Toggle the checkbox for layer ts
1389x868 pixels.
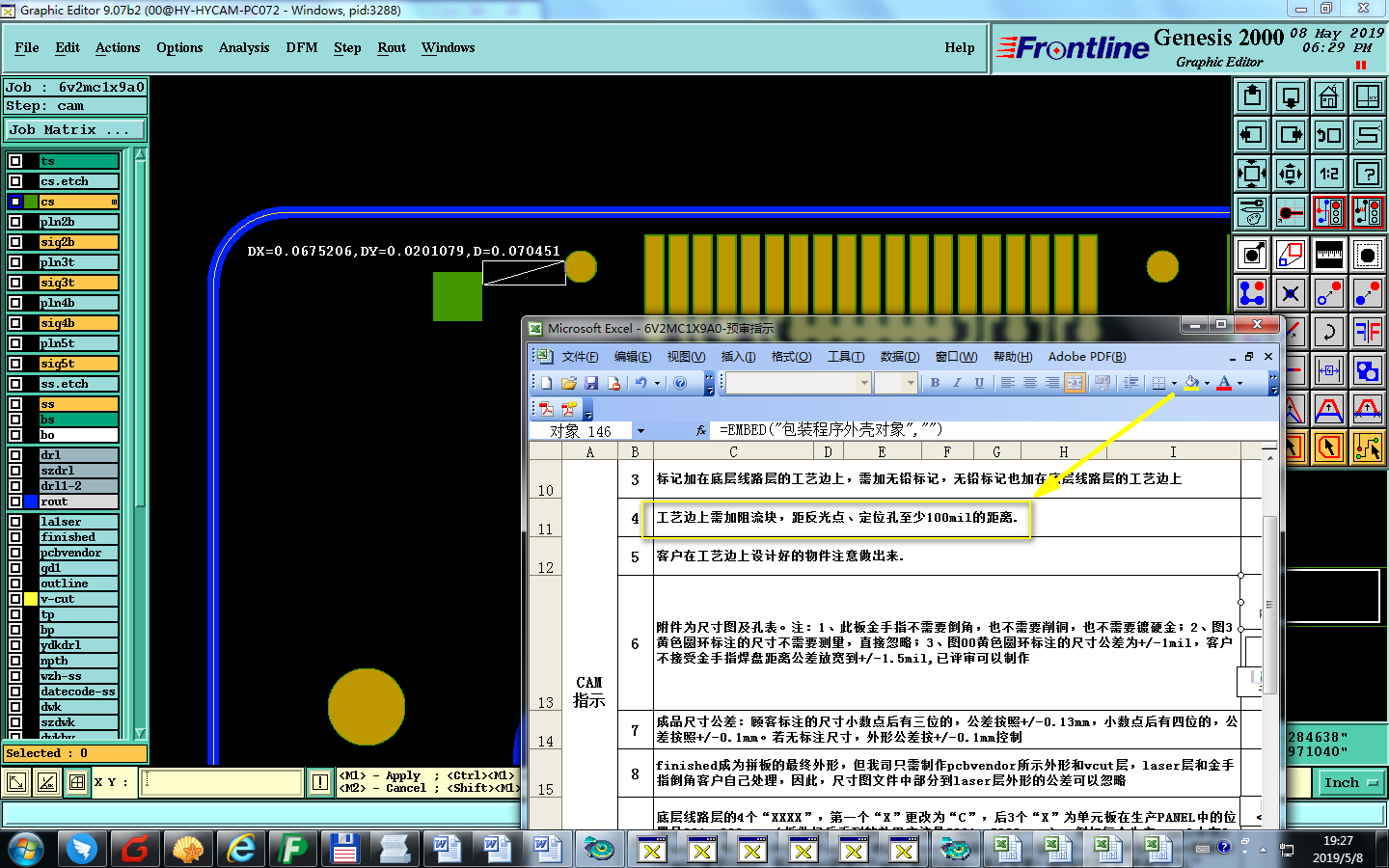(x=15, y=161)
